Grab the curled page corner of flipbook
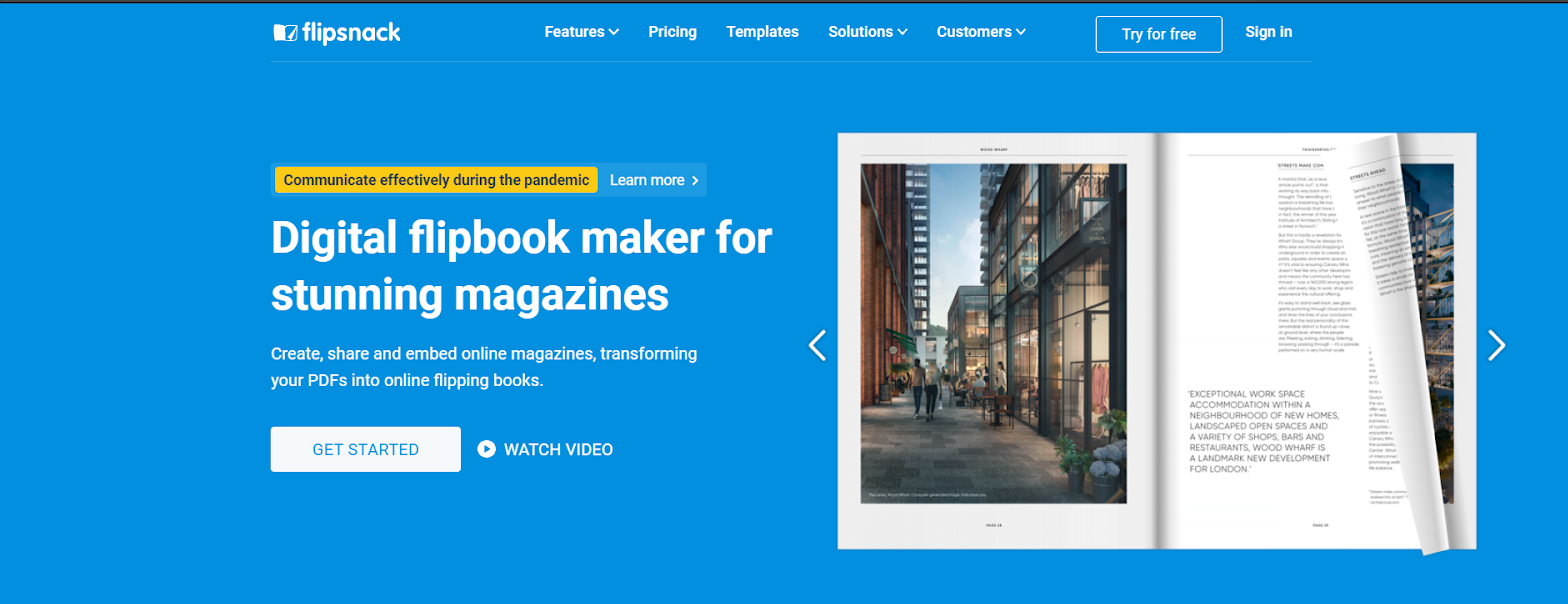The image size is (1568, 604). pyautogui.click(x=1432, y=535)
